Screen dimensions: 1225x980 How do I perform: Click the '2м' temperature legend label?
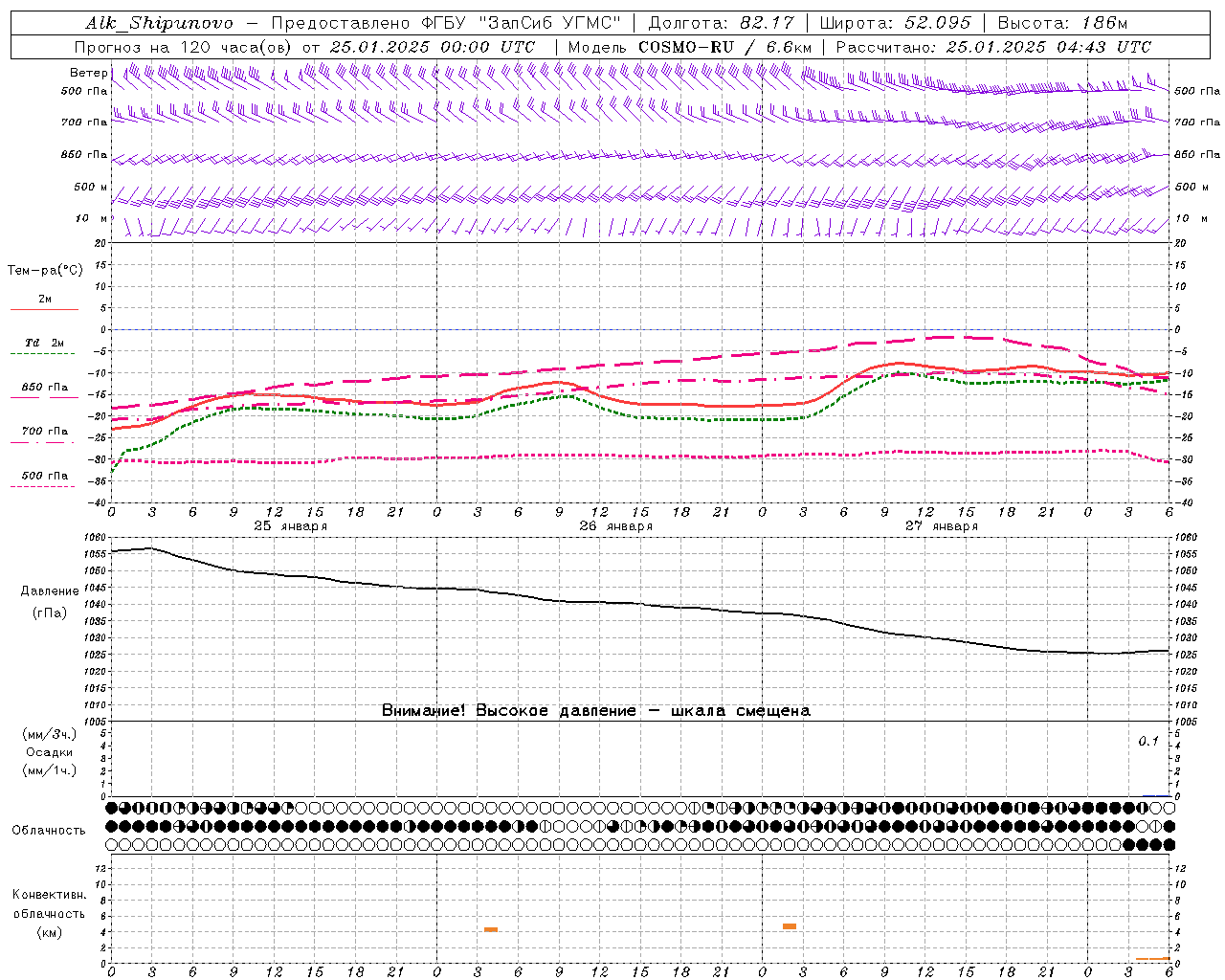coord(45,299)
